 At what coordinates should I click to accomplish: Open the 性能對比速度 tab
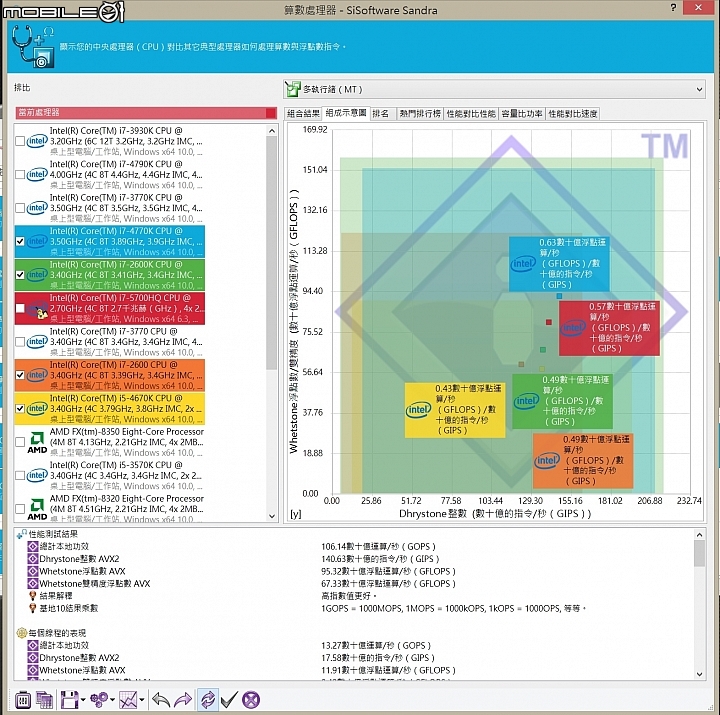[x=573, y=113]
